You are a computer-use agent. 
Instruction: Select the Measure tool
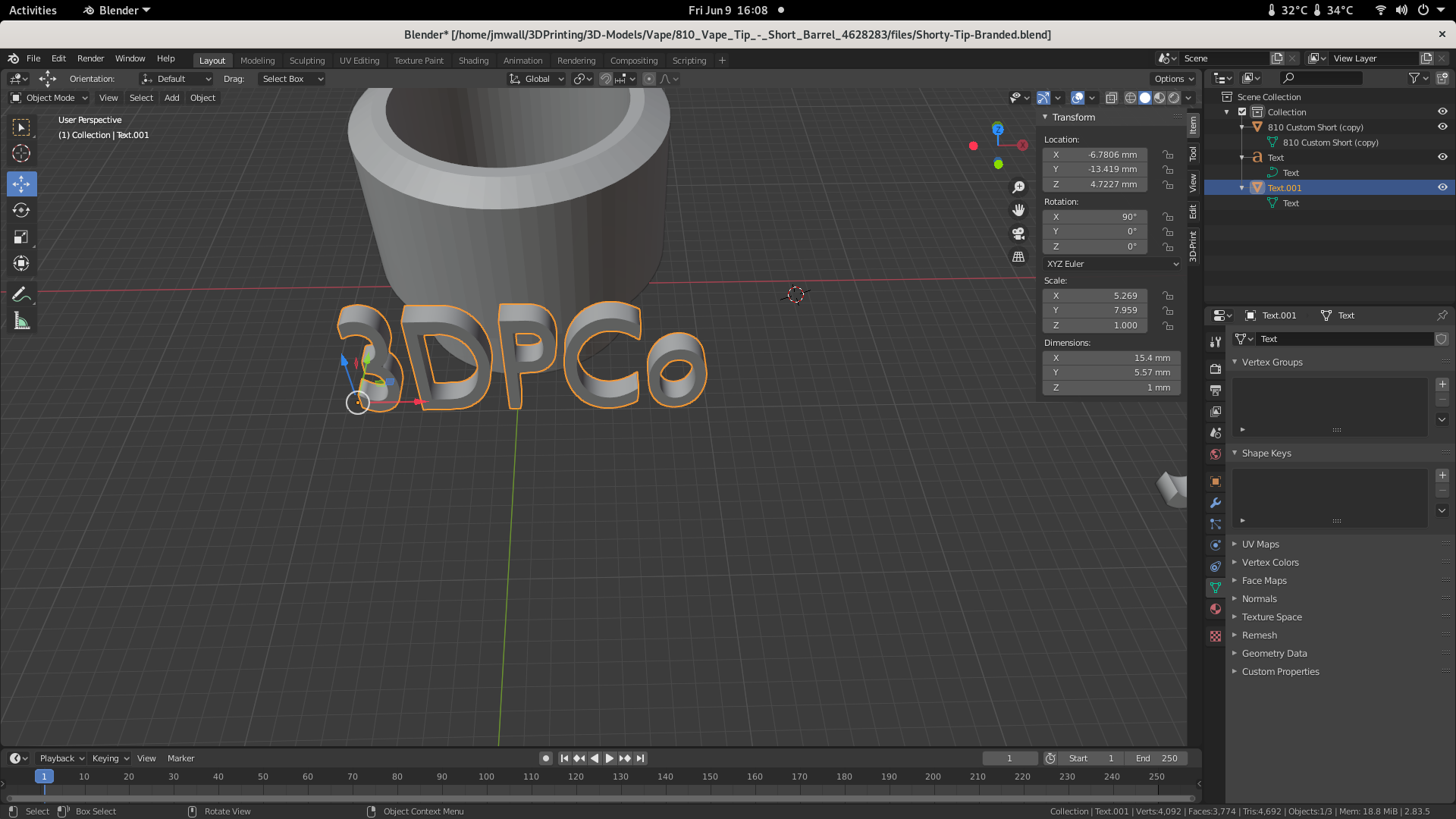[x=21, y=322]
